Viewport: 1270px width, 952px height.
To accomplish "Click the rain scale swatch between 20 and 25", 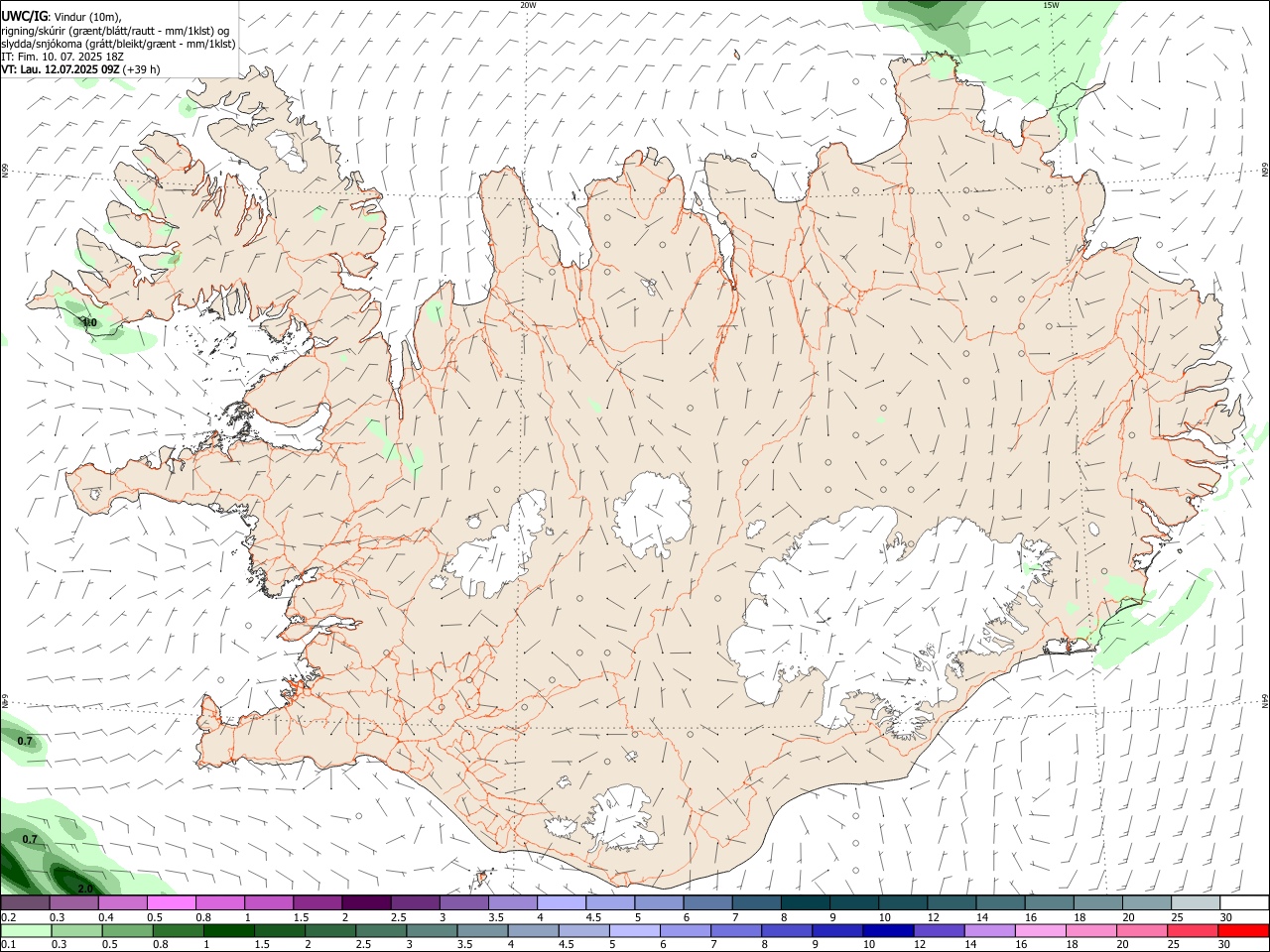I will [1143, 930].
